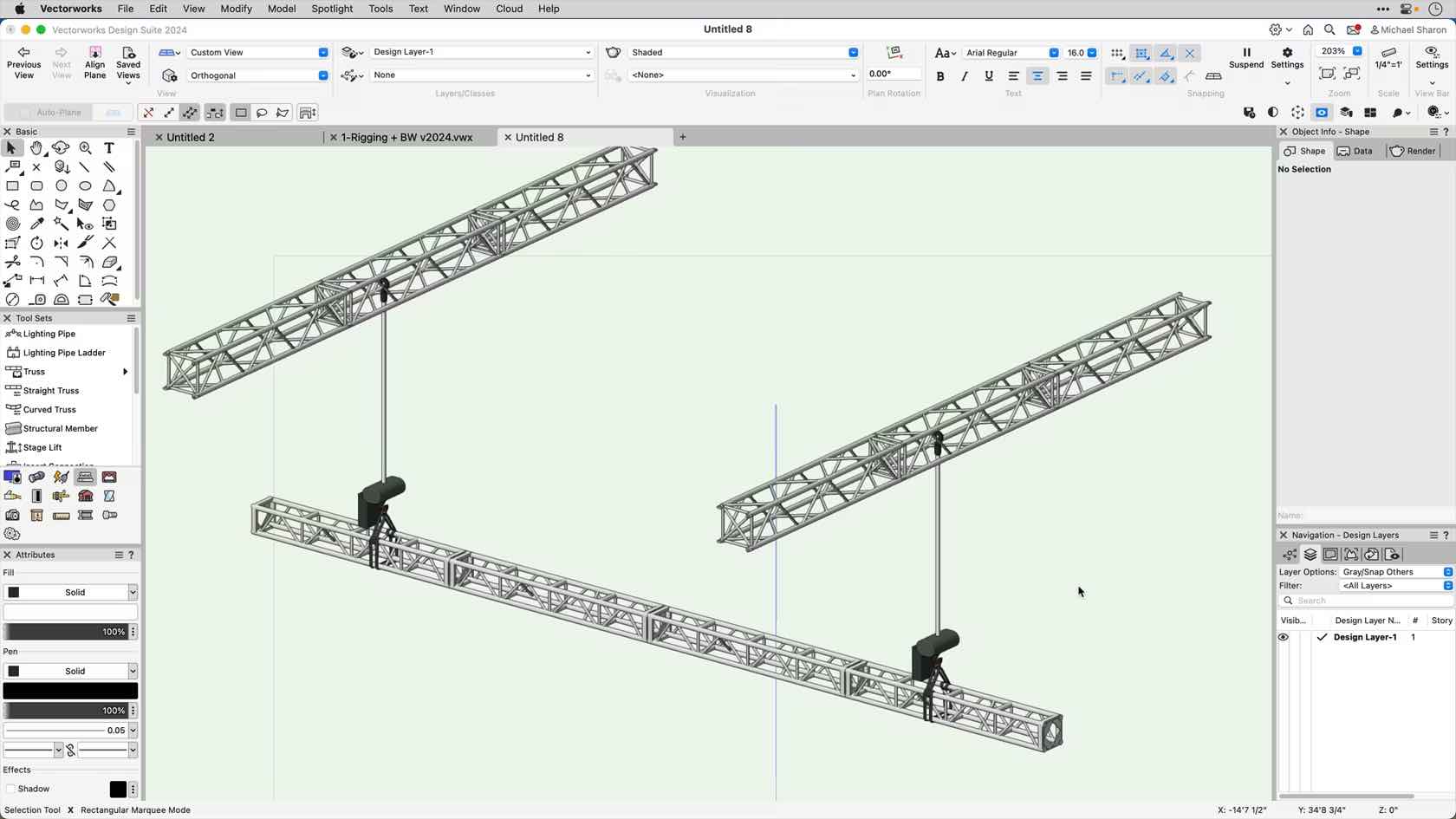
Task: Toggle italic text formatting
Action: 964,75
